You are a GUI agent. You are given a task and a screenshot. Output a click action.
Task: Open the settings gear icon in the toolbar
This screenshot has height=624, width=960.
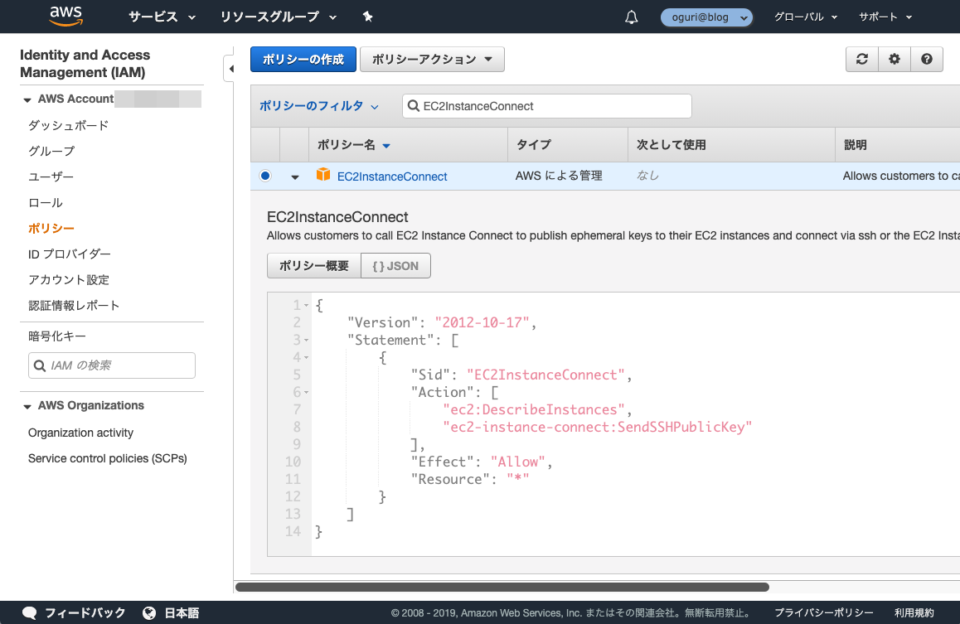pyautogui.click(x=893, y=59)
